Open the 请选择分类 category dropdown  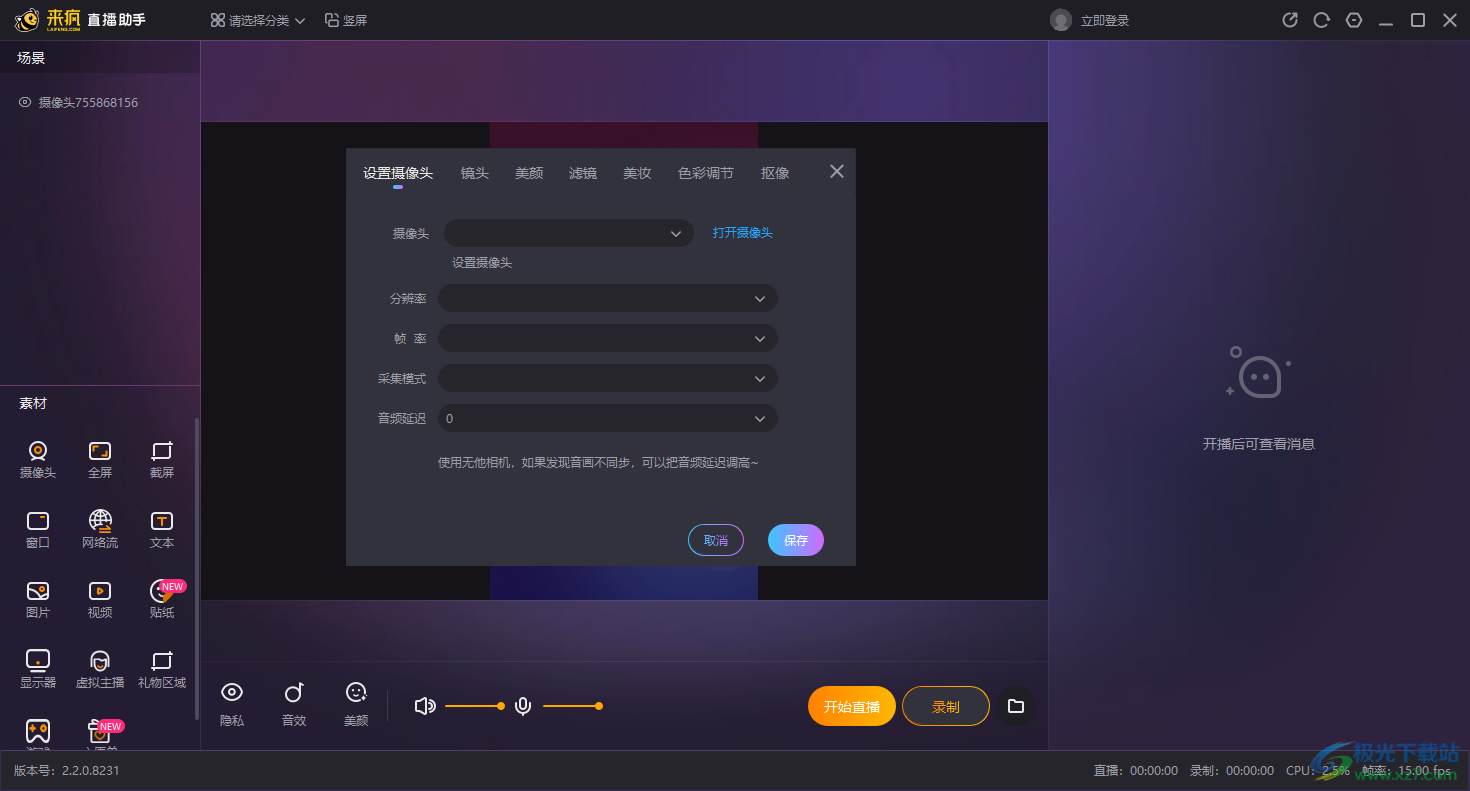(258, 20)
